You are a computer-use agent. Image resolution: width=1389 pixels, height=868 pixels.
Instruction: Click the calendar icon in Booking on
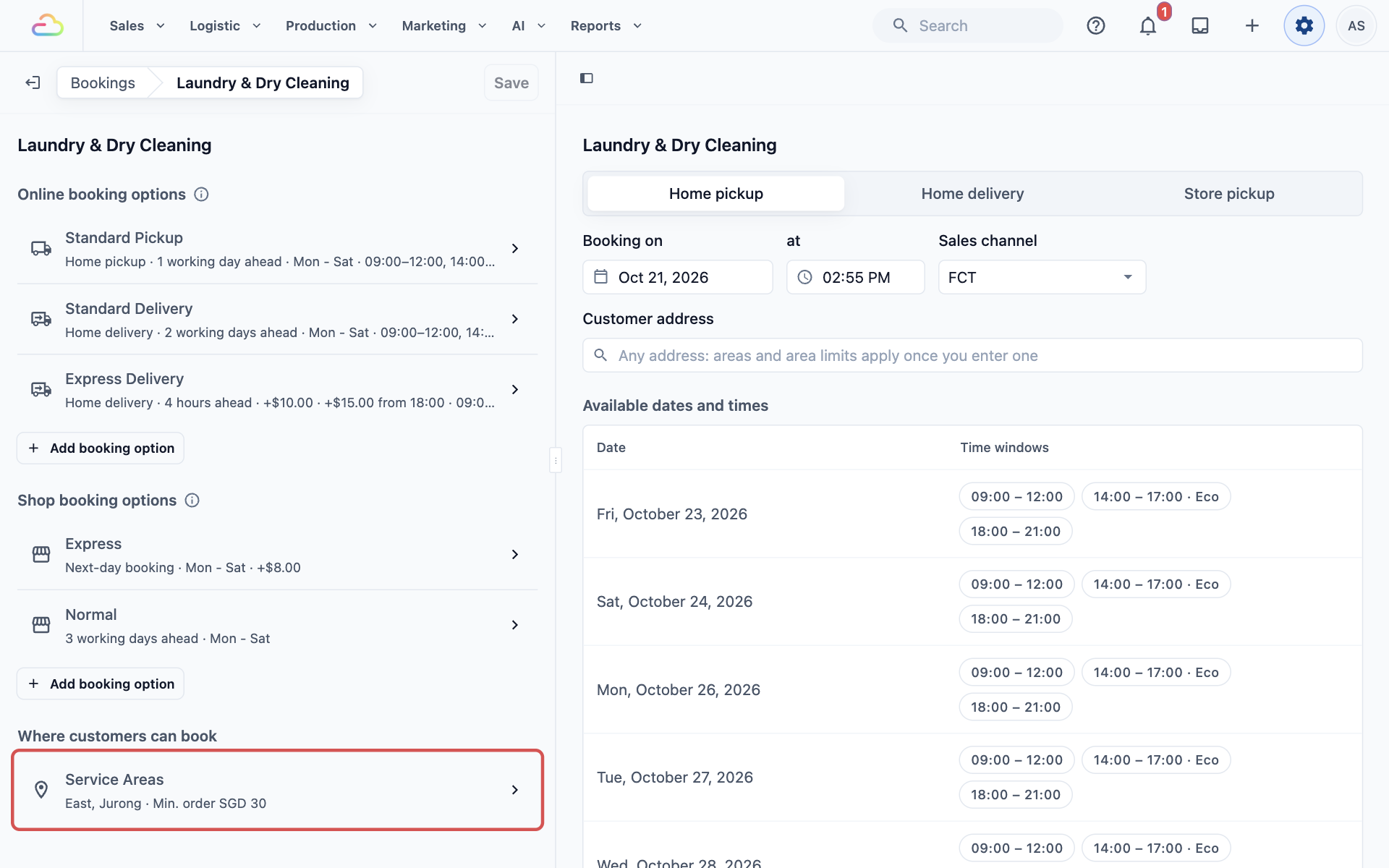601,277
